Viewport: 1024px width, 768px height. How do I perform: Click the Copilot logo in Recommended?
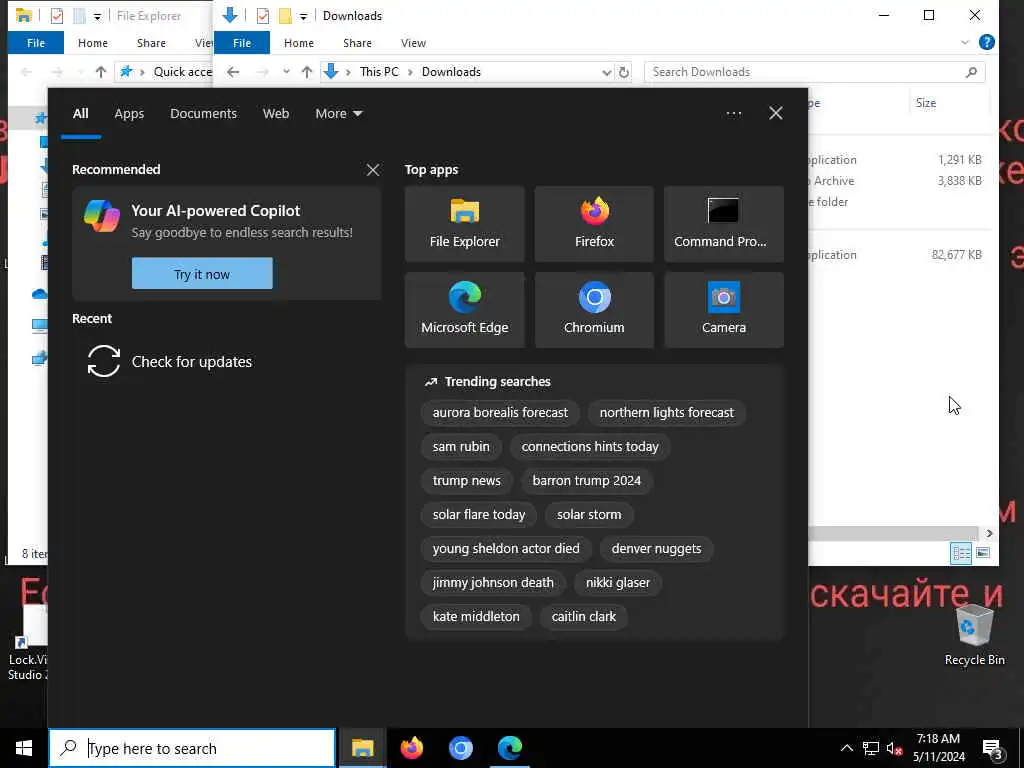pyautogui.click(x=102, y=216)
